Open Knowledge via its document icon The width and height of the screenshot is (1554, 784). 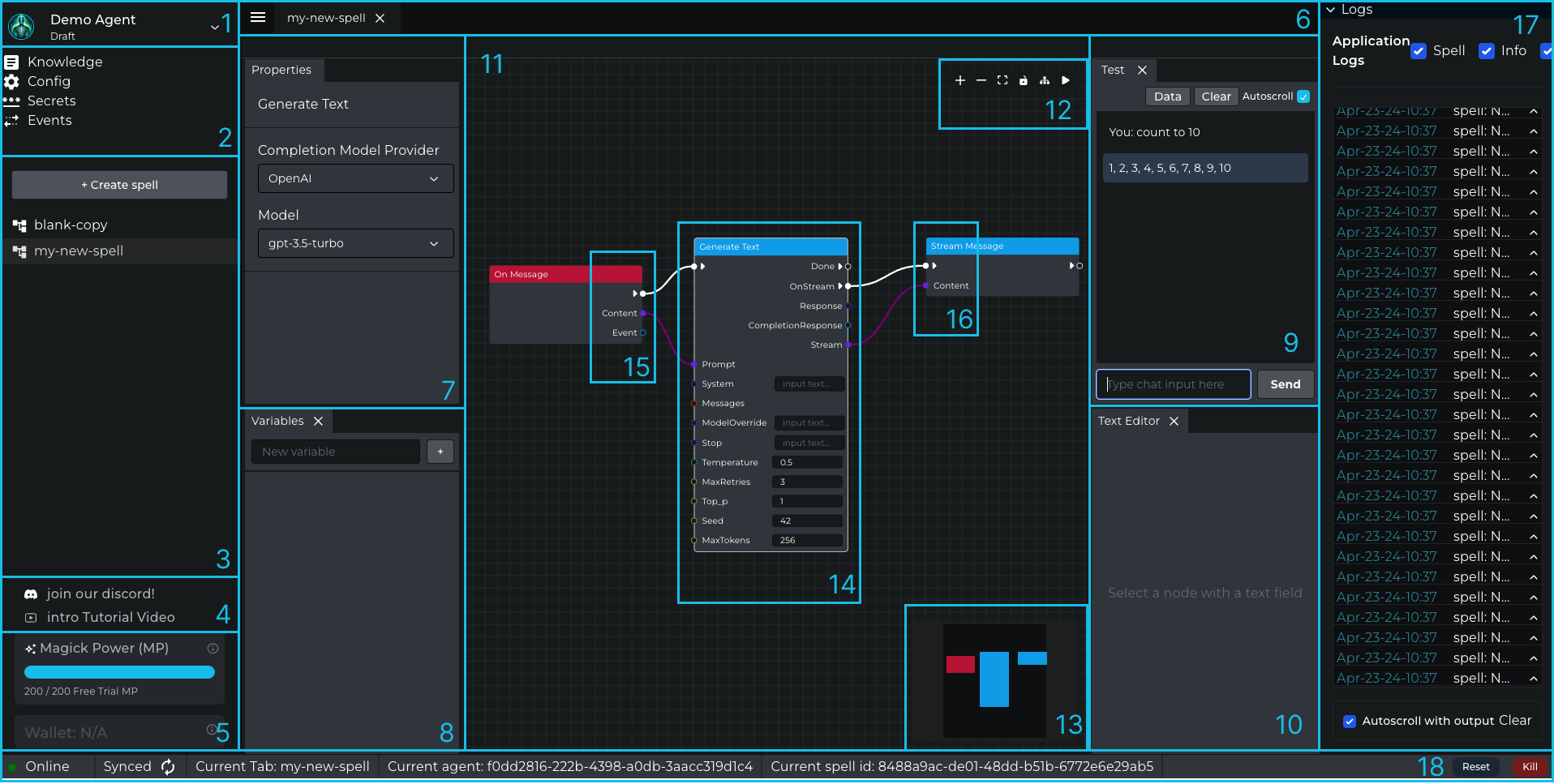click(x=11, y=62)
